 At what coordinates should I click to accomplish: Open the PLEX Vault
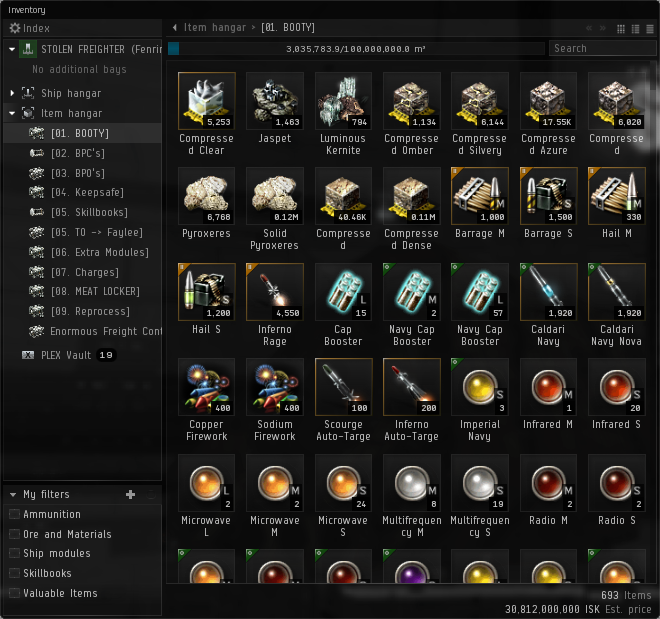82,355
